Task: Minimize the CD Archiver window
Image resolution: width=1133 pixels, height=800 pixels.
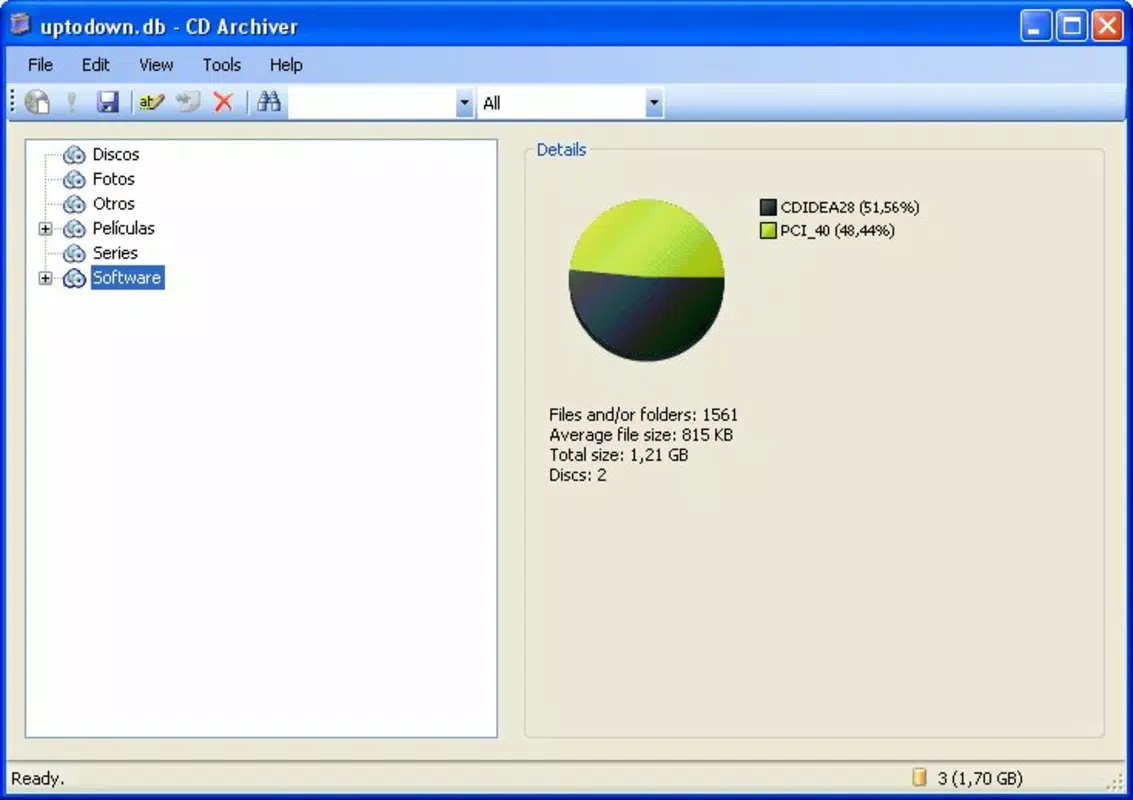Action: pos(1035,27)
